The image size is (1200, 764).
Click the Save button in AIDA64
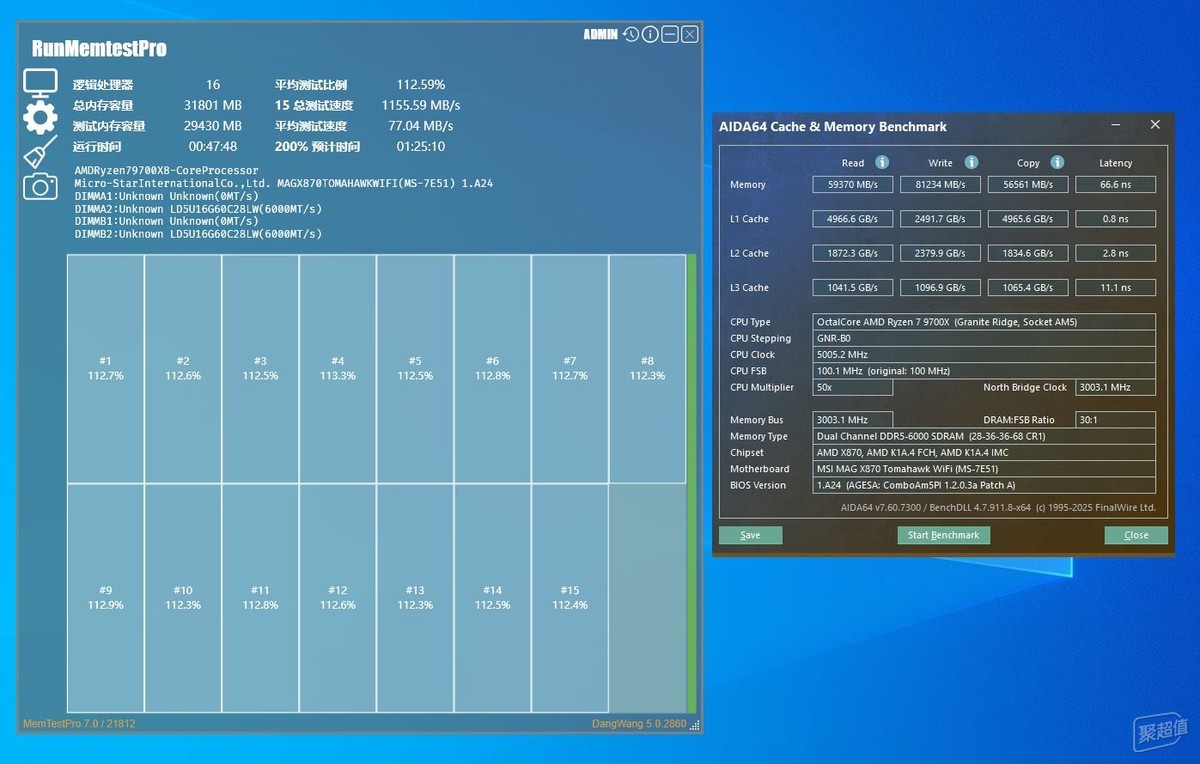tap(750, 535)
